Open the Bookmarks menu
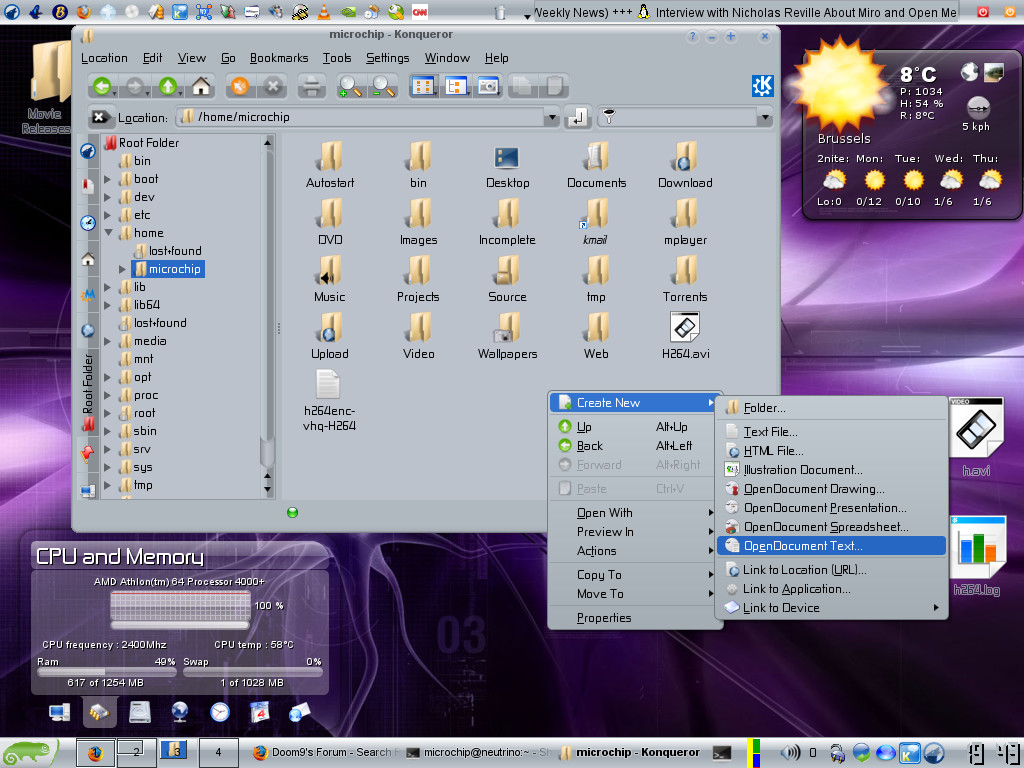This screenshot has height=768, width=1024. [x=279, y=58]
